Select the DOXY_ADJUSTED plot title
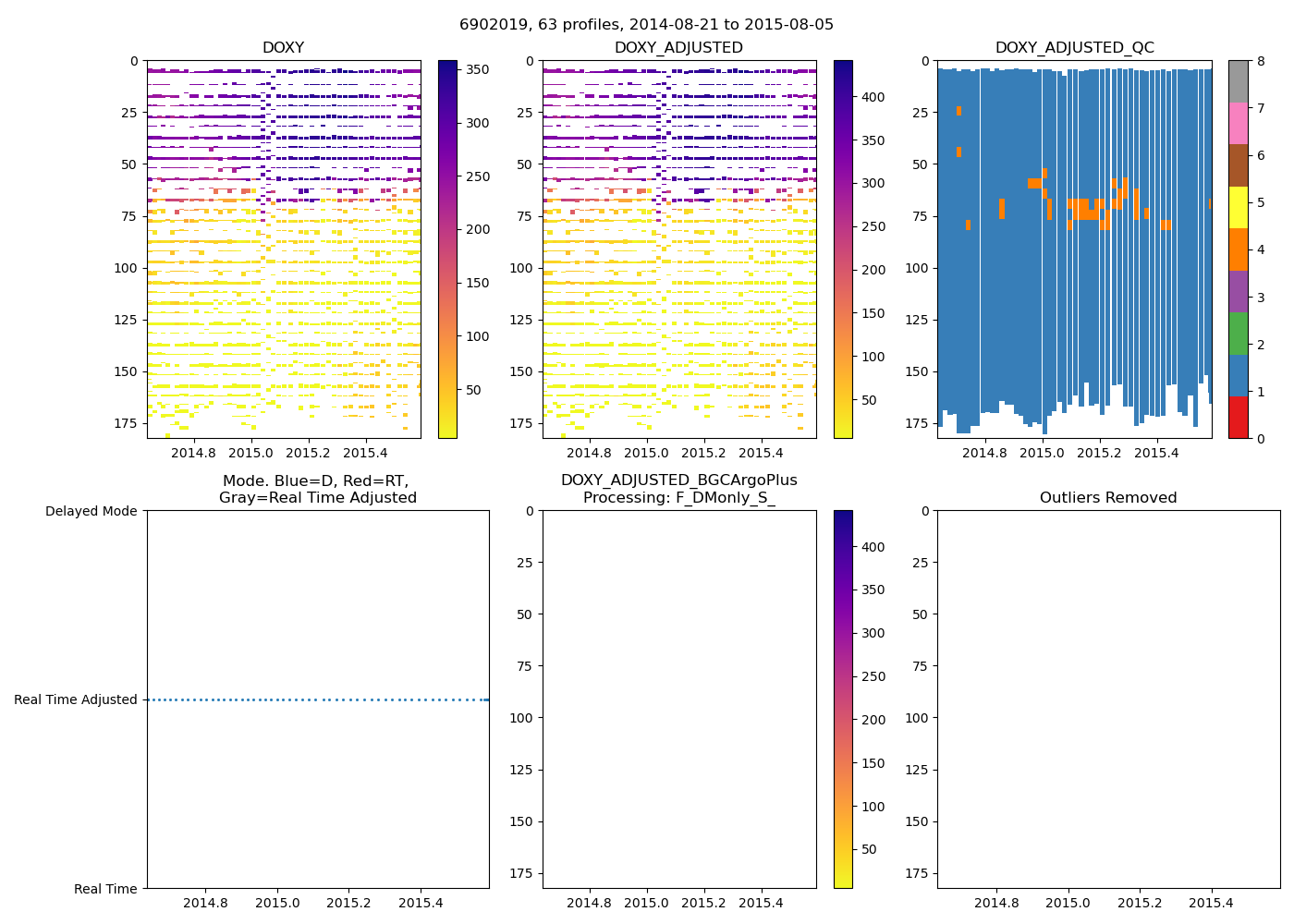This screenshot has height=924, width=1294. (678, 48)
